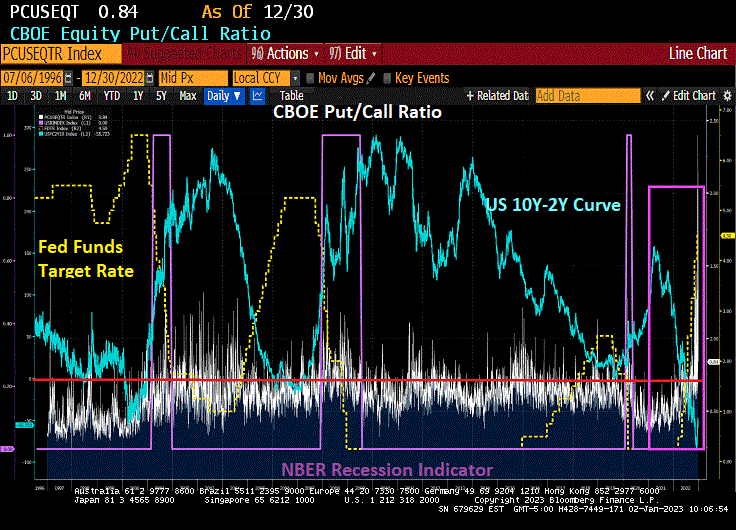Toggle the Key Events checkbox
The height and width of the screenshot is (530, 736).
[x=387, y=78]
